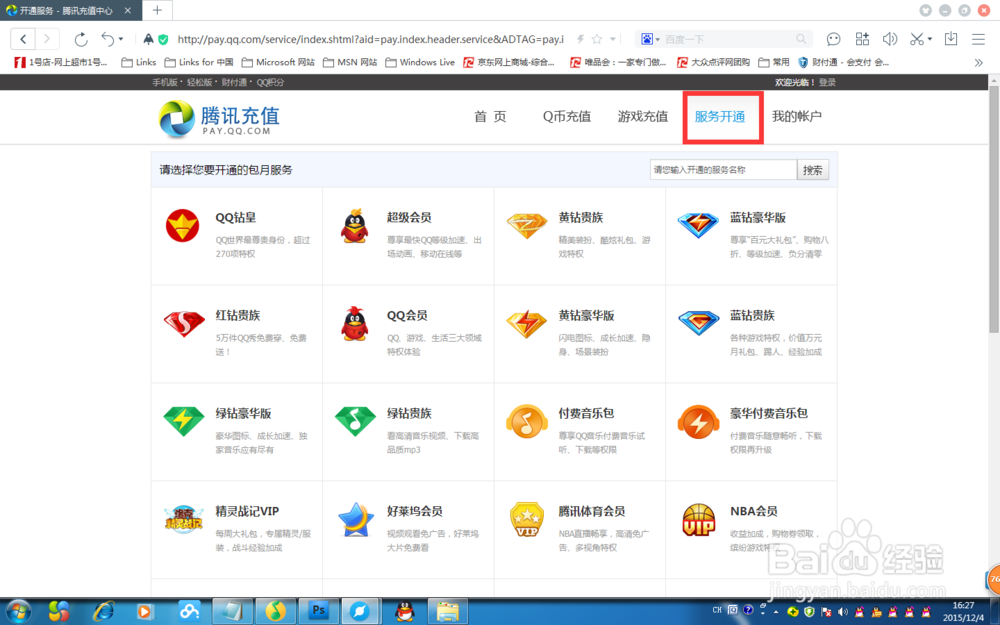The image size is (1000, 625).
Task: Select the 超级会员 crown icon
Action: coord(354,227)
